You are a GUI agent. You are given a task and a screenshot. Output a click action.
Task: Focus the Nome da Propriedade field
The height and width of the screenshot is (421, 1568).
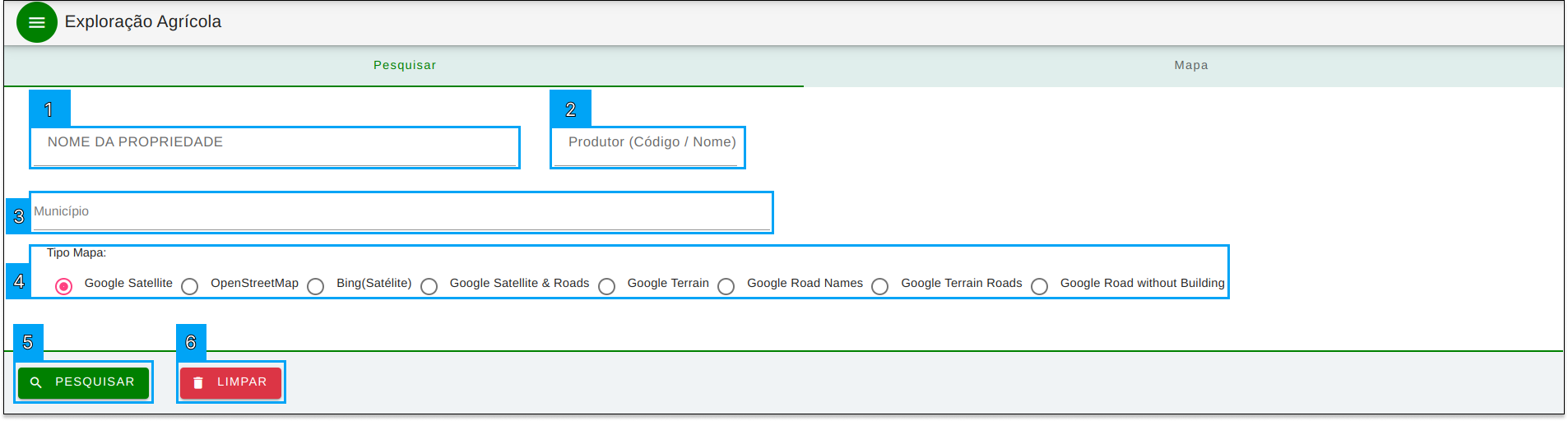pos(275,147)
